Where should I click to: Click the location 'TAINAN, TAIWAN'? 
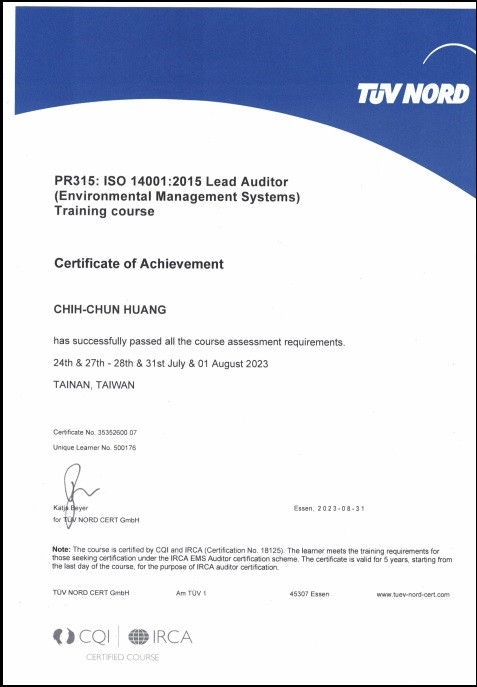94,385
